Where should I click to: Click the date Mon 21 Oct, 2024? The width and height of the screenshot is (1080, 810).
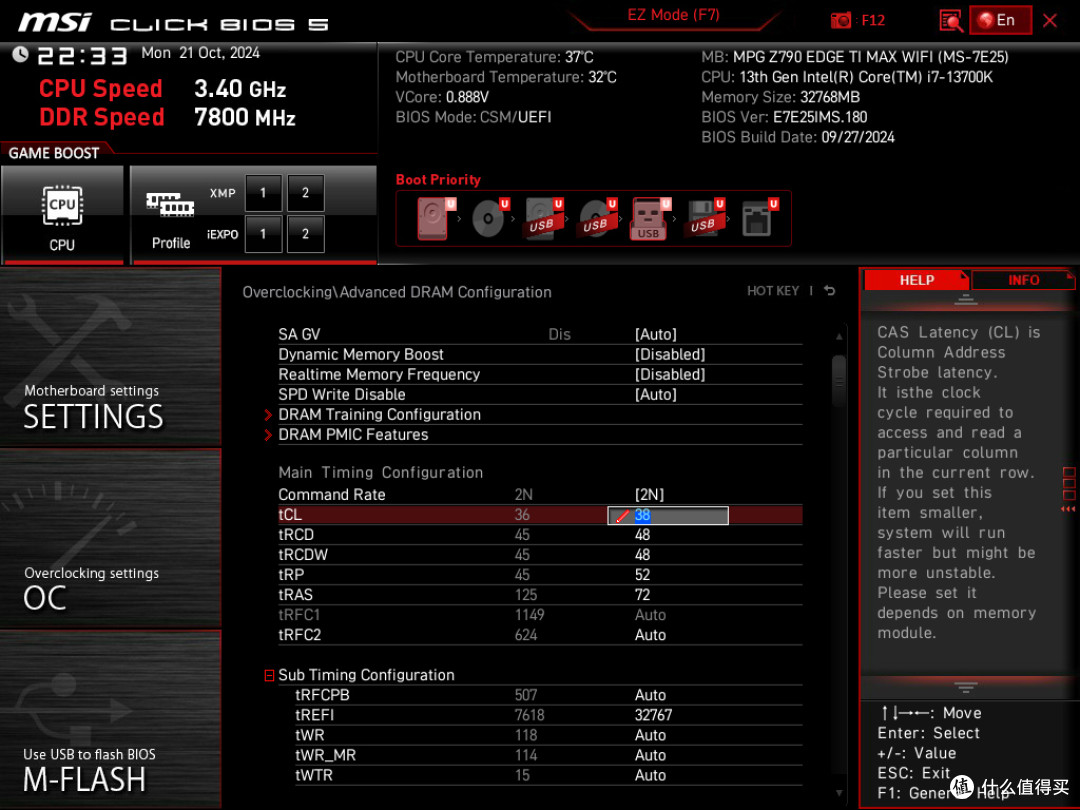200,53
